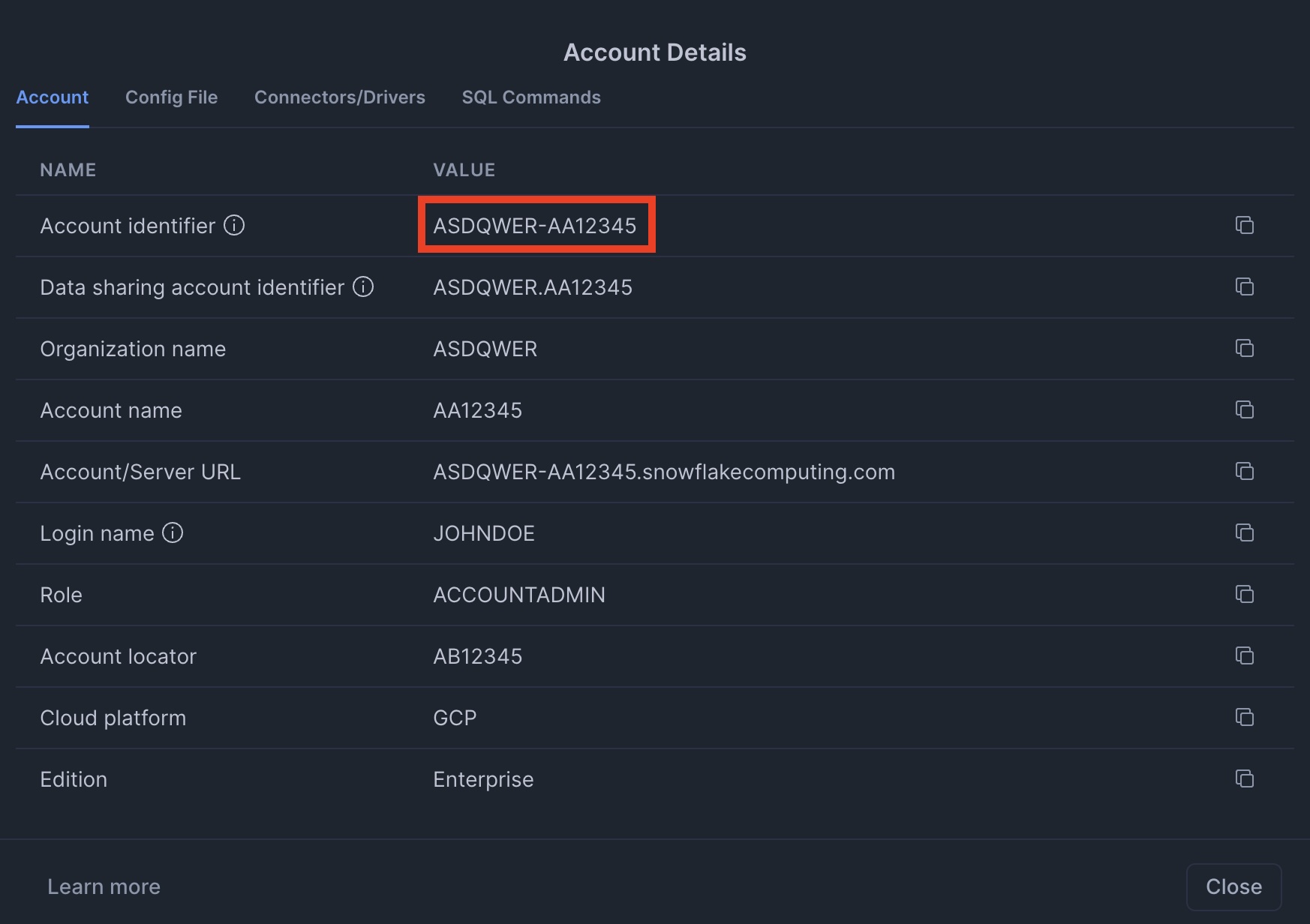The height and width of the screenshot is (924, 1310).
Task: Open the Account identifier info tooltip
Action: click(235, 225)
